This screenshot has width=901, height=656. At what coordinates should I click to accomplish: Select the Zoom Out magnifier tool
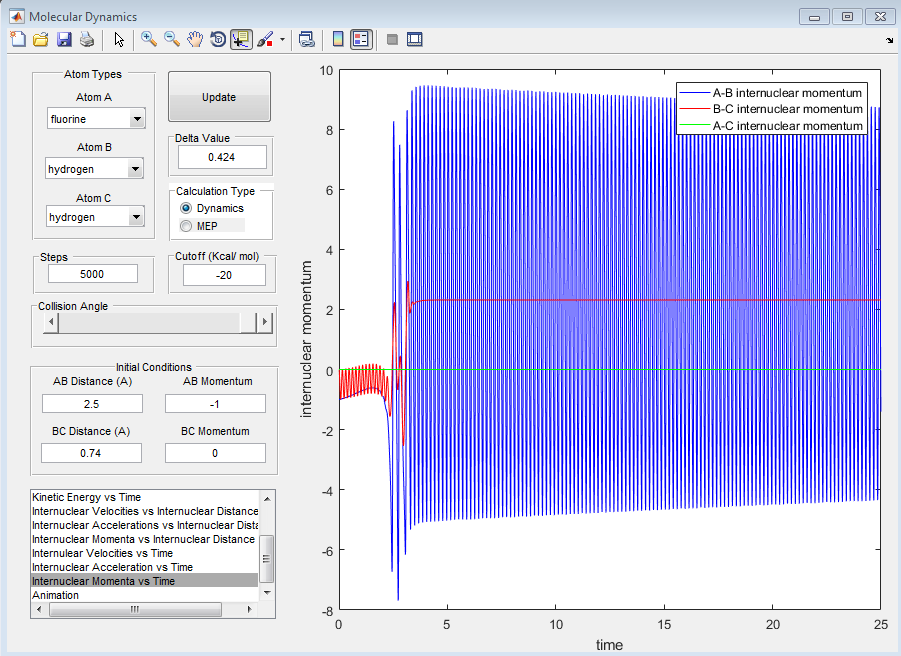[172, 39]
